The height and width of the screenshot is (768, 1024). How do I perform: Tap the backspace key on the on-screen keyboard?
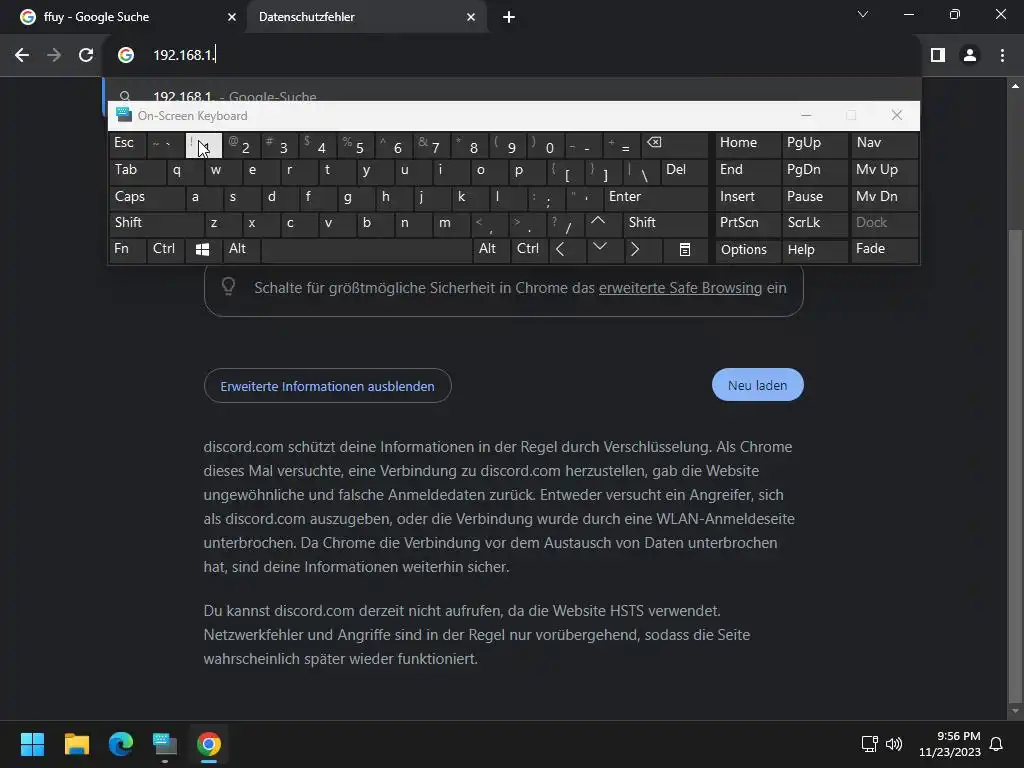(675, 145)
